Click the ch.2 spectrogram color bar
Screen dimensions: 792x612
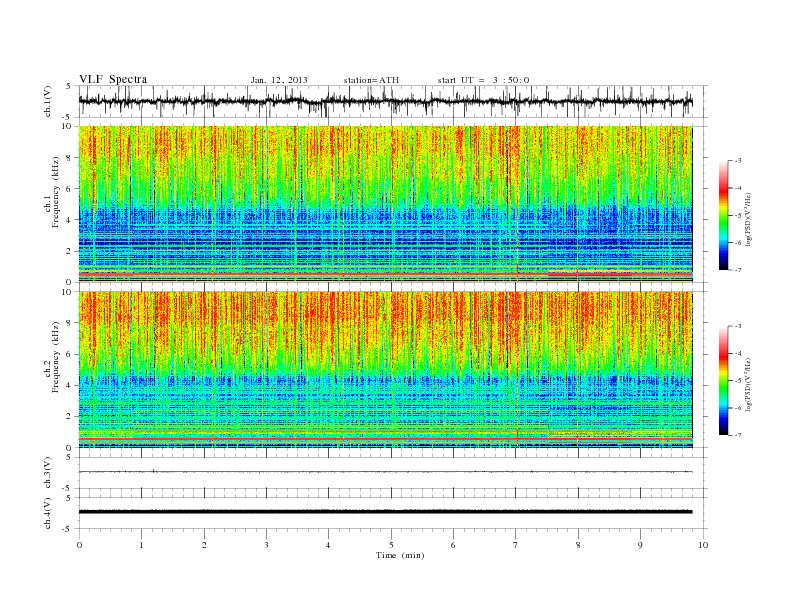click(x=723, y=381)
